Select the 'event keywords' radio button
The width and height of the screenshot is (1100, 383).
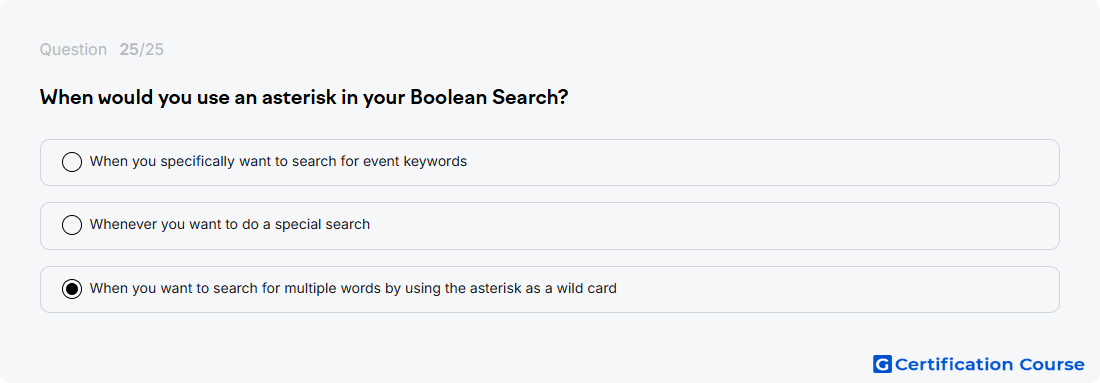[x=72, y=162]
